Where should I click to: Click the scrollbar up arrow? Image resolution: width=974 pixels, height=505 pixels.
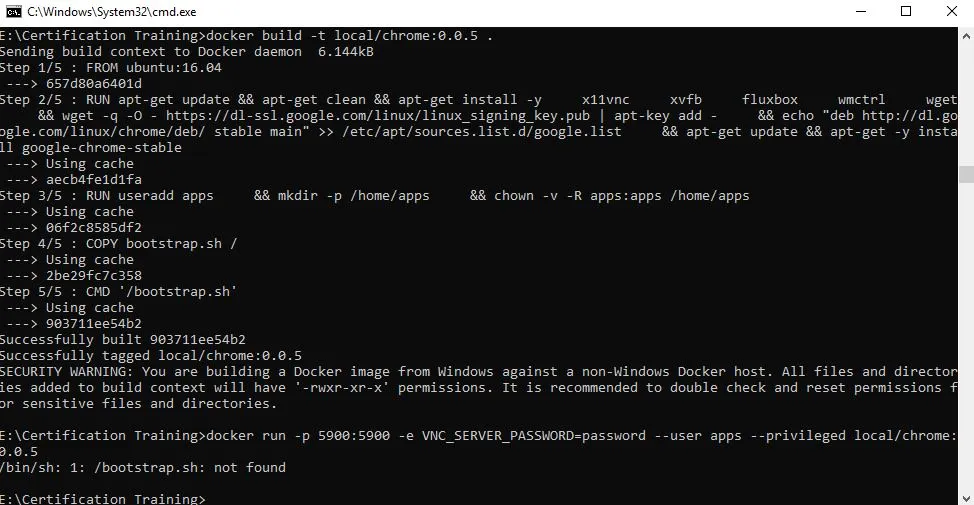[x=966, y=35]
